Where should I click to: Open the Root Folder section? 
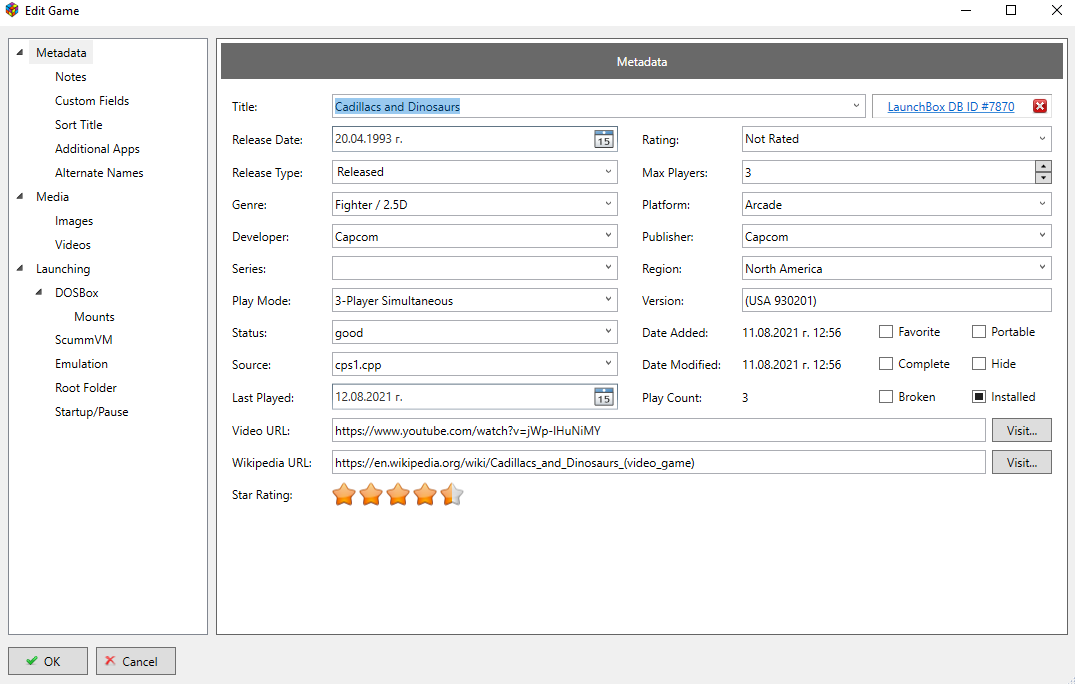pos(86,388)
